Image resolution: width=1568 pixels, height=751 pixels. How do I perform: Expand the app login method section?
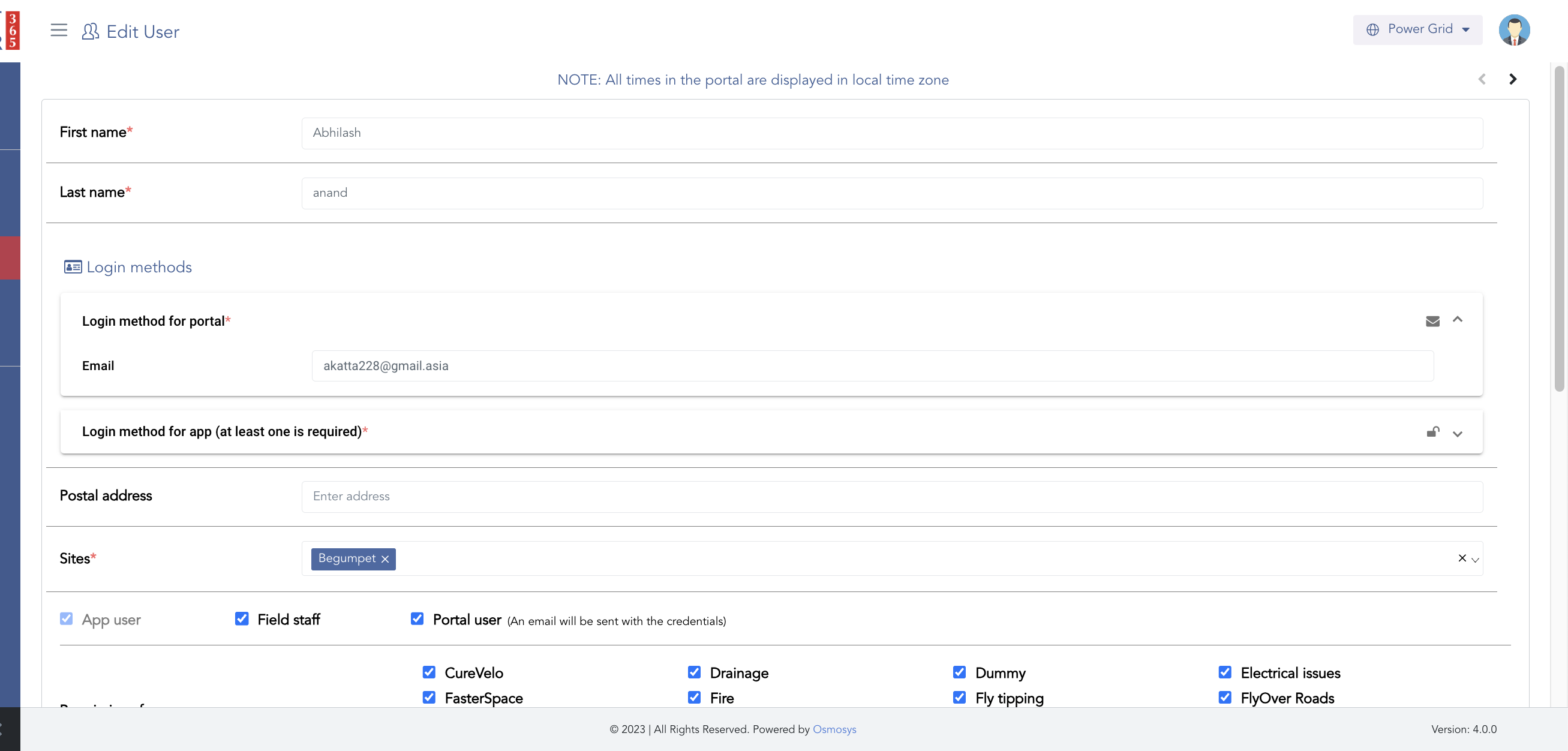click(x=1457, y=434)
